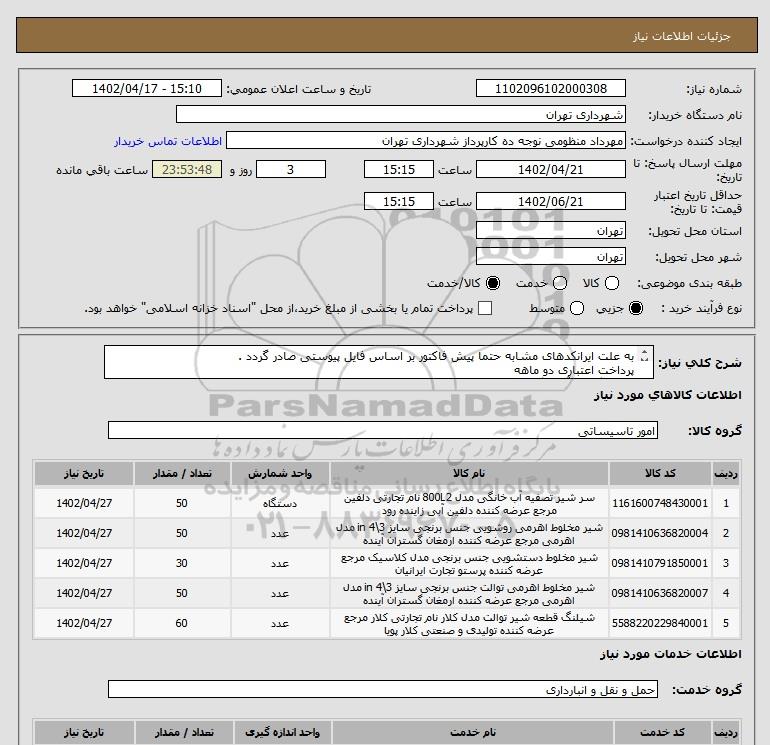770x745 pixels.
Task: Choose the جزیی purchase type radio
Action: coord(636,308)
